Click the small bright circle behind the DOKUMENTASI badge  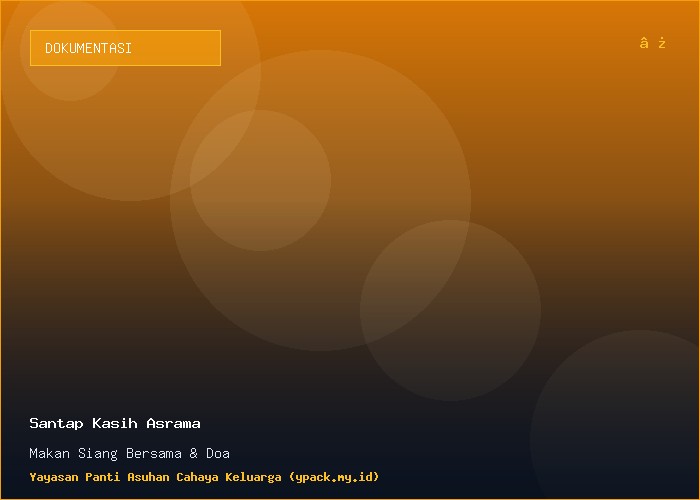pos(70,50)
